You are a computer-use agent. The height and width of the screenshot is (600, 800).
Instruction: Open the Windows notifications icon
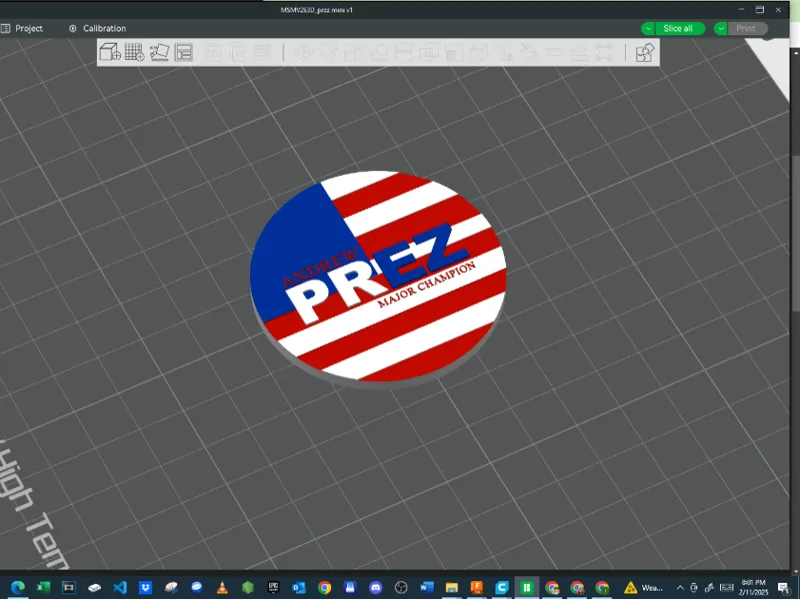point(784,588)
